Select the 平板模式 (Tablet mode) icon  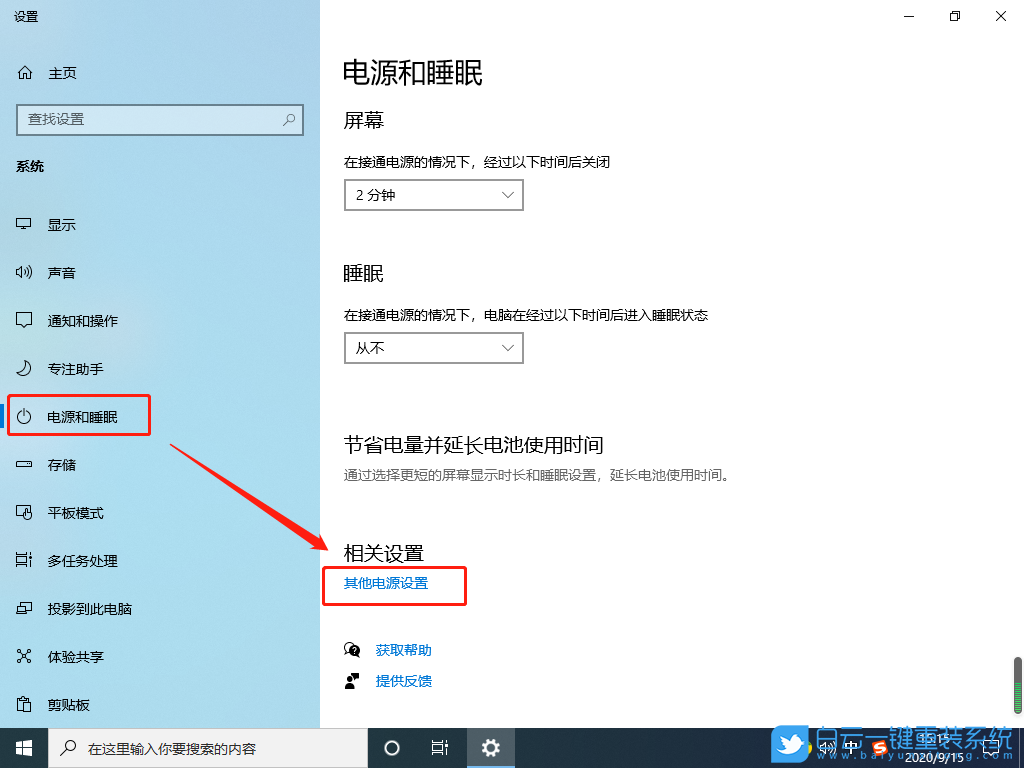click(23, 512)
